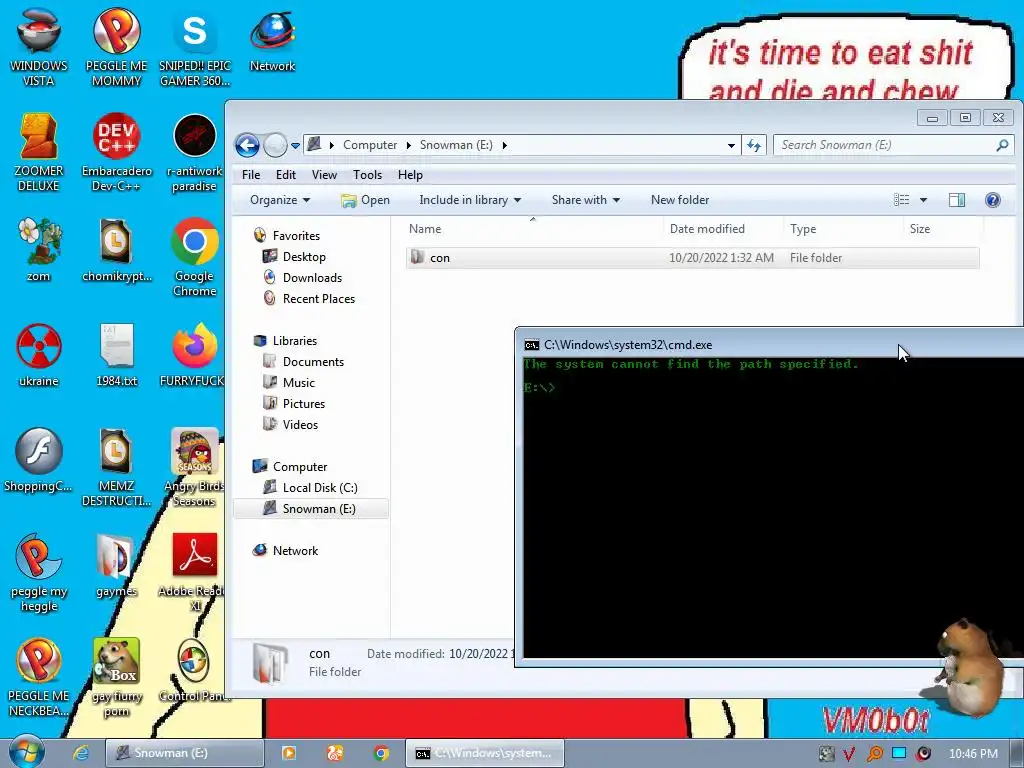The image size is (1024, 768).
Task: Open the WINDOWS VISTA desktop icon
Action: point(39,47)
